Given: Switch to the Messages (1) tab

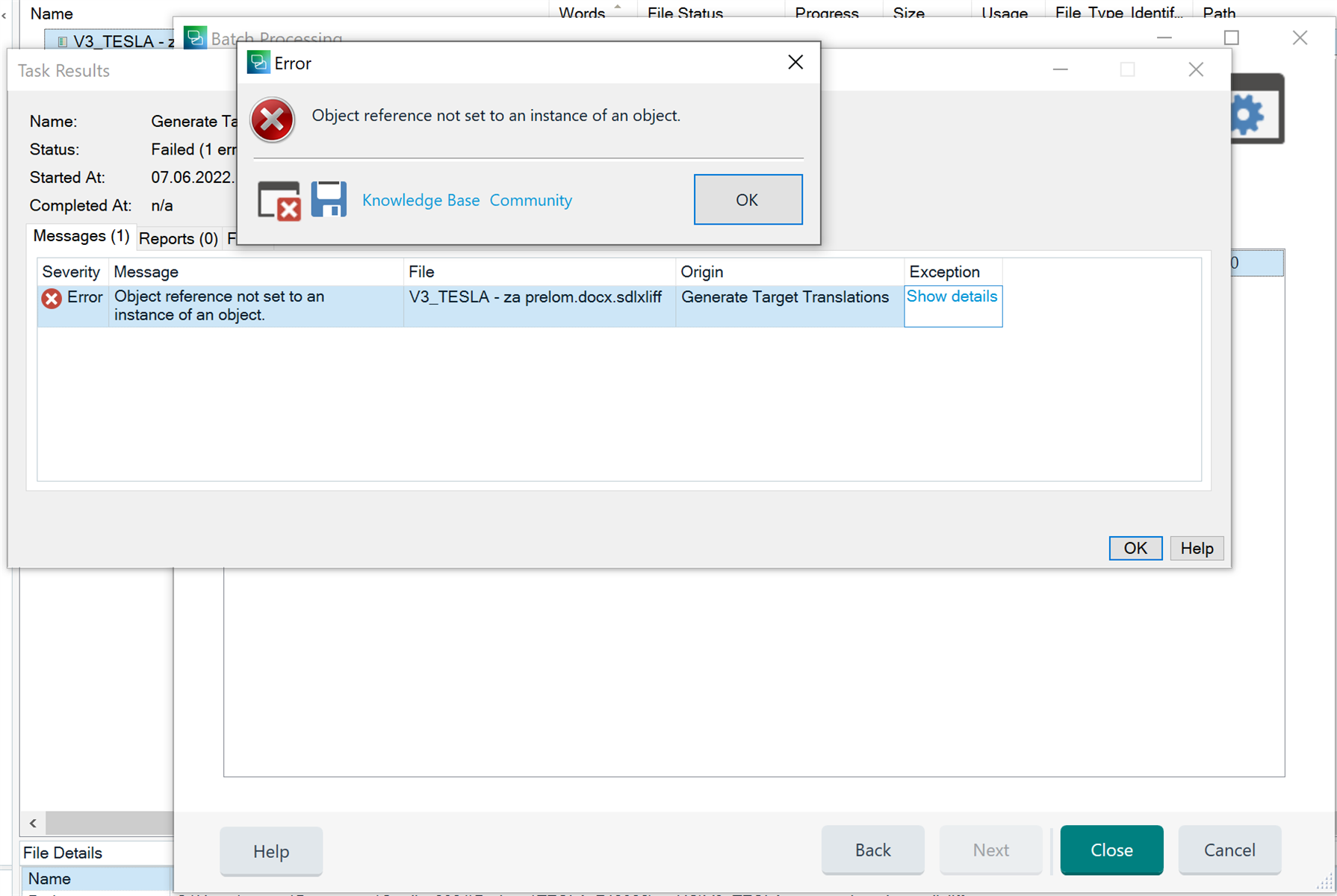Looking at the screenshot, I should 81,236.
